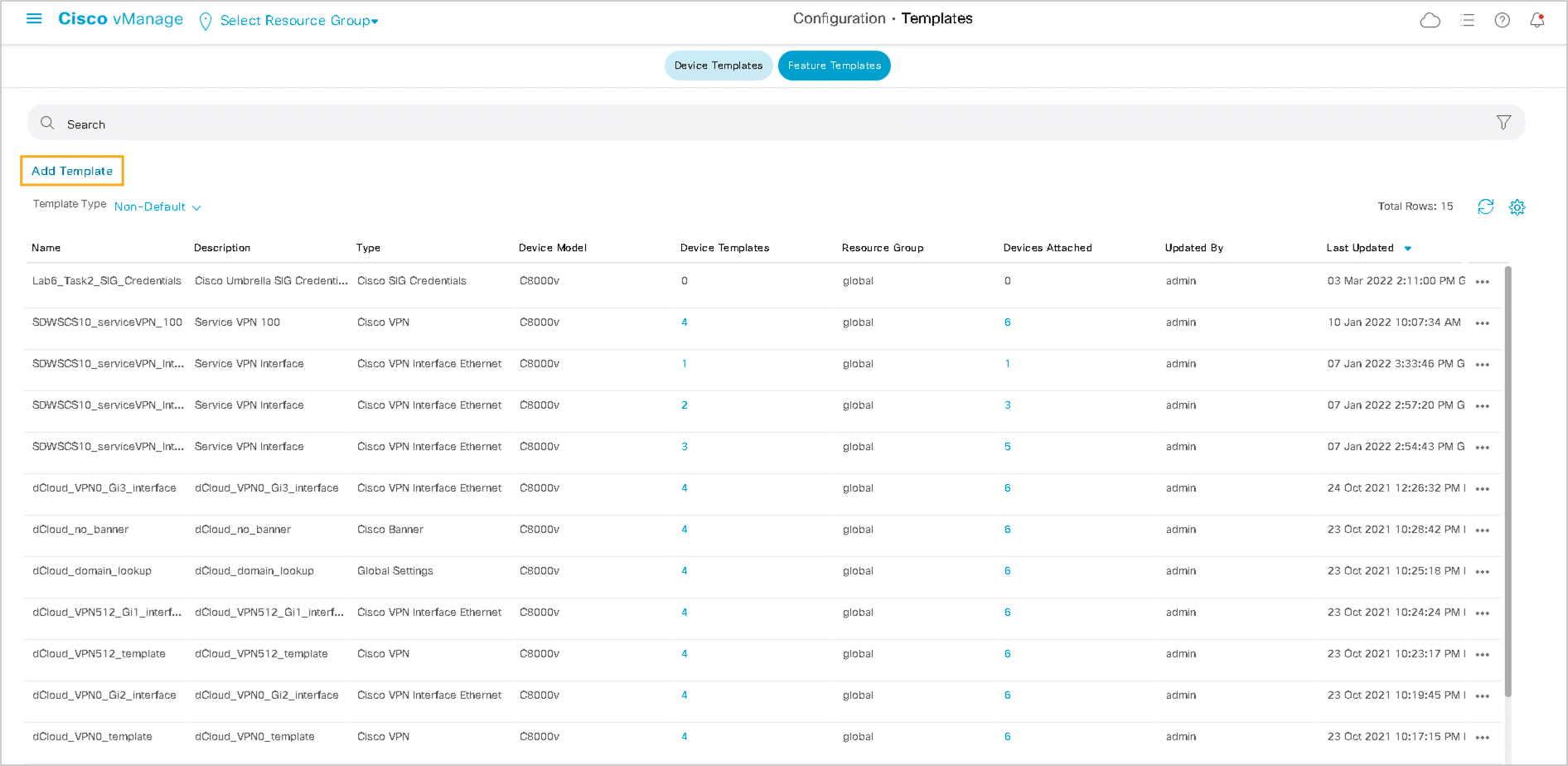
Task: Open the hamburger navigation menu
Action: pyautogui.click(x=34, y=18)
